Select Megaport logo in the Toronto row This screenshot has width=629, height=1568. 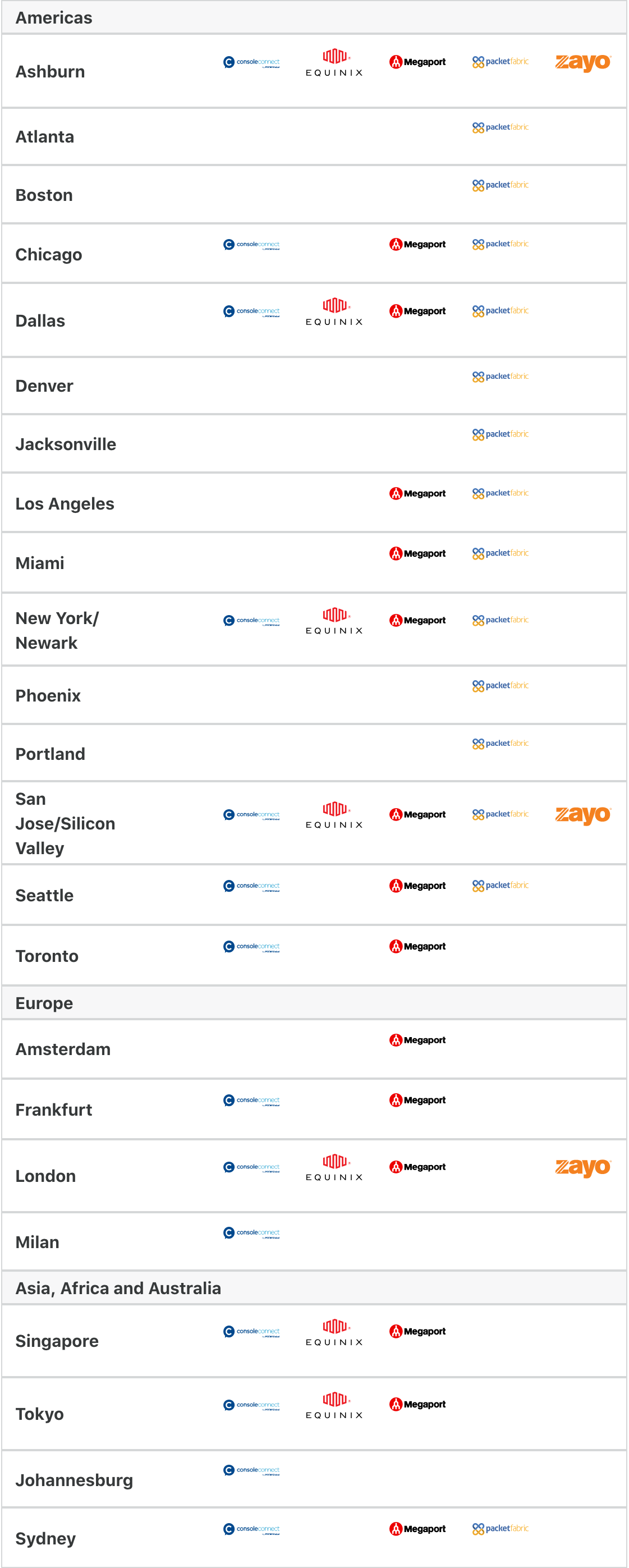click(x=417, y=946)
